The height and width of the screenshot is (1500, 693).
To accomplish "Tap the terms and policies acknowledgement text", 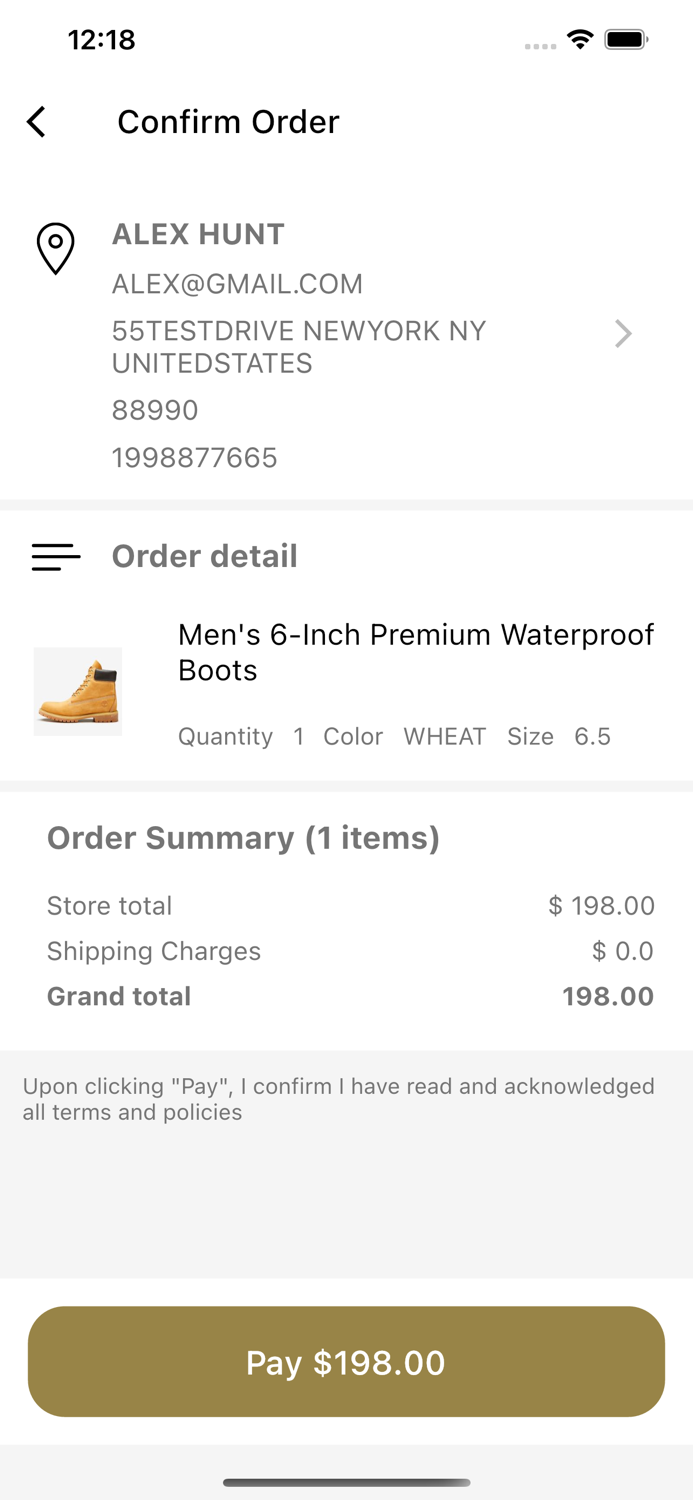I will pyautogui.click(x=339, y=1099).
